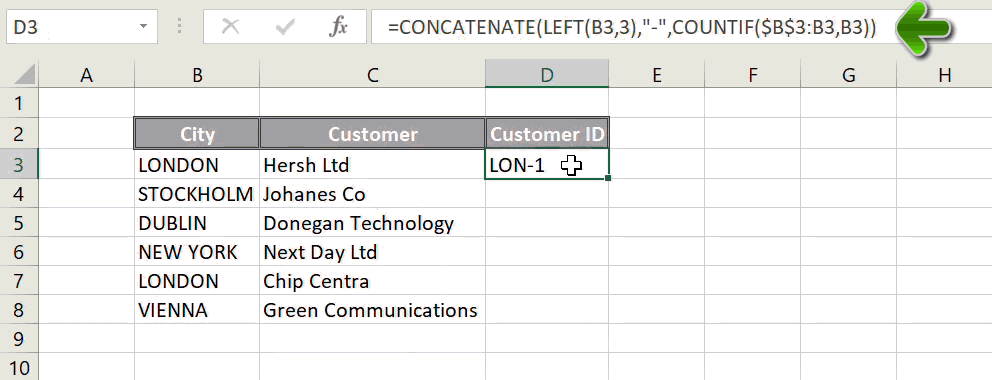Select the Next Day Ltd cell

(x=373, y=252)
